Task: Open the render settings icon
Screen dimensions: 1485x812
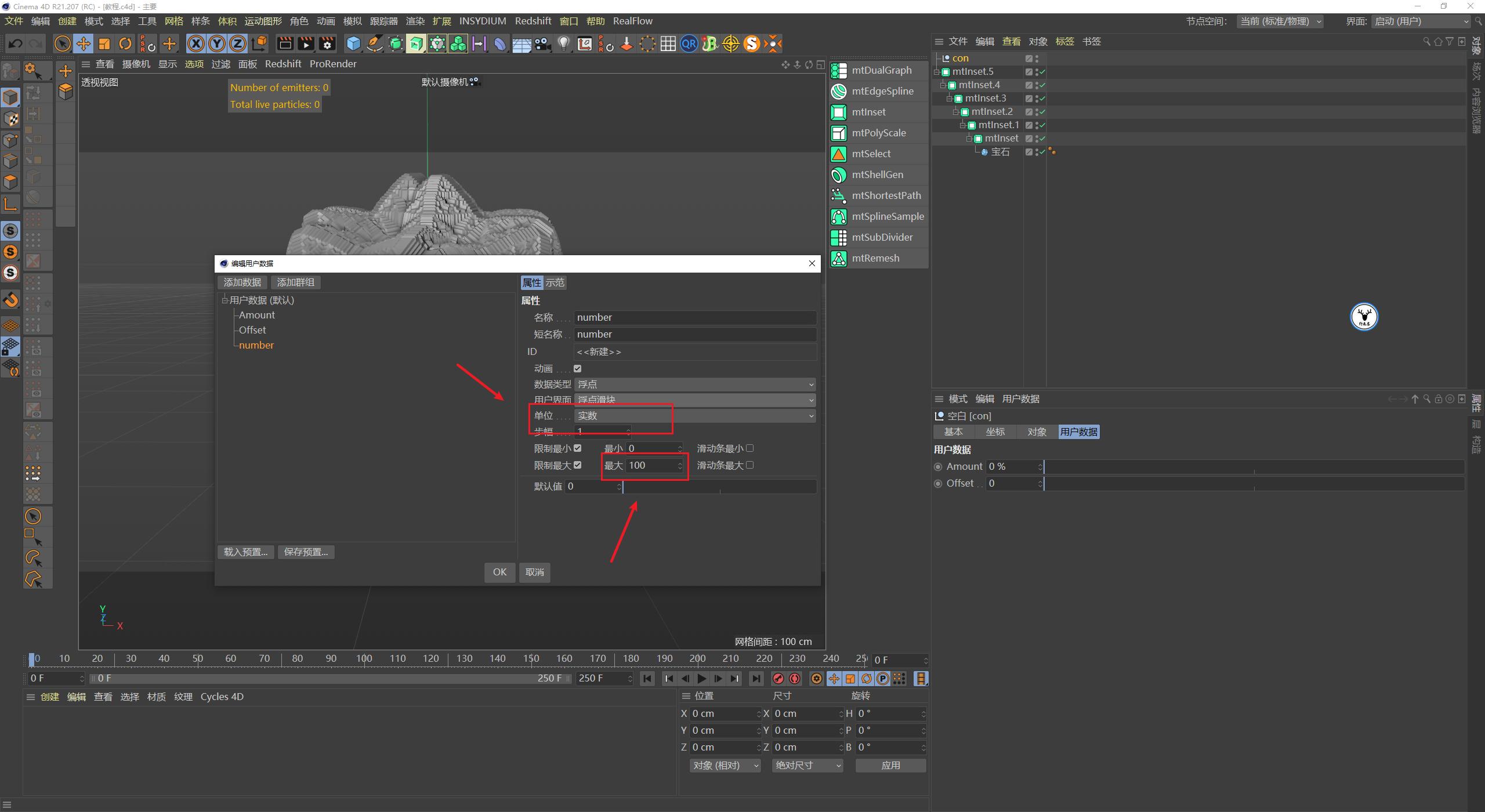Action: click(327, 43)
